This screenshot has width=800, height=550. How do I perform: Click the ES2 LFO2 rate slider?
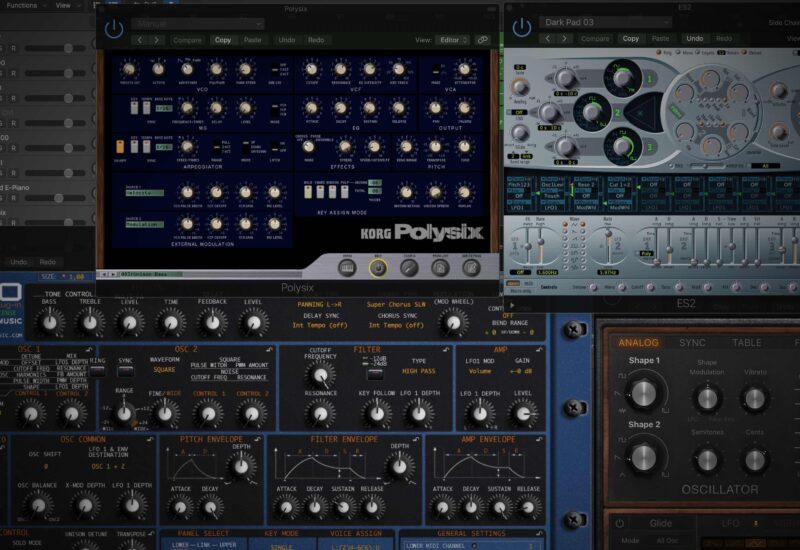[608, 245]
